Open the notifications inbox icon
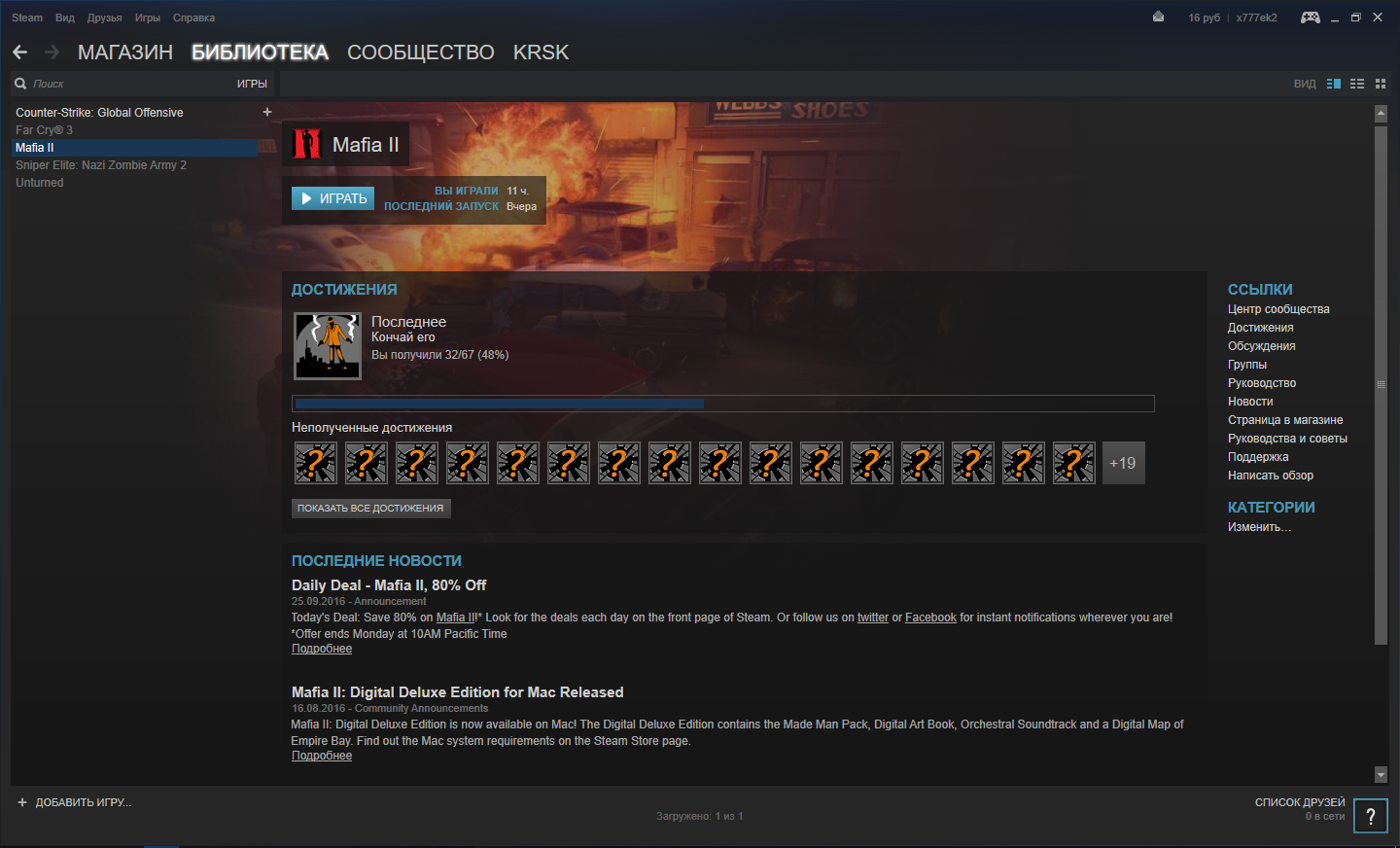The width and height of the screenshot is (1400, 848). 1158,17
